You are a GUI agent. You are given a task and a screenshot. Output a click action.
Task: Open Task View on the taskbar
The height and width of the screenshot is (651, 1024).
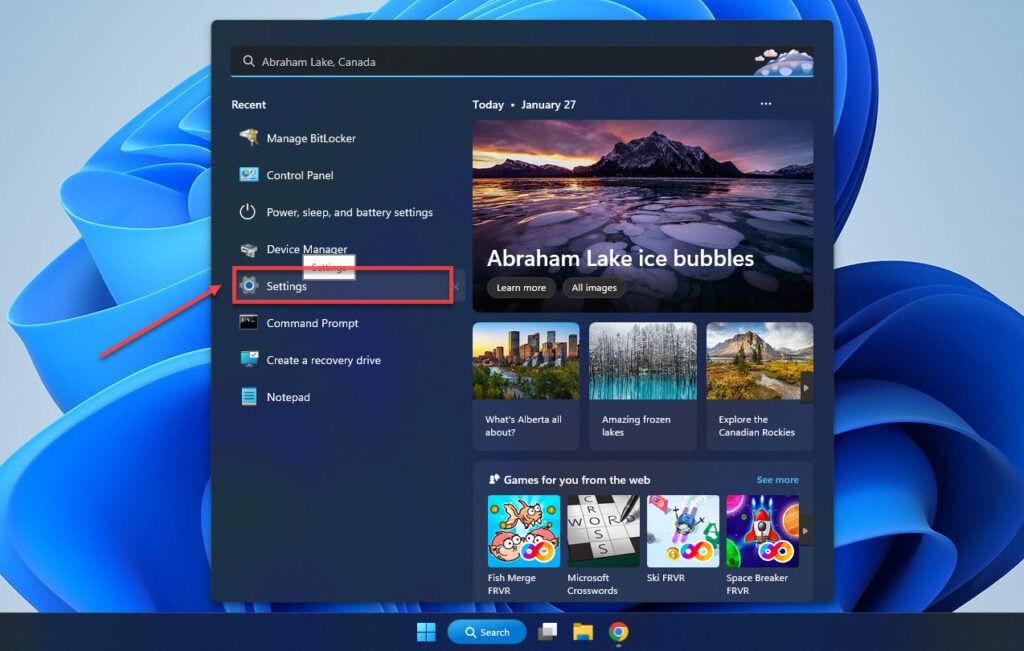pyautogui.click(x=547, y=632)
